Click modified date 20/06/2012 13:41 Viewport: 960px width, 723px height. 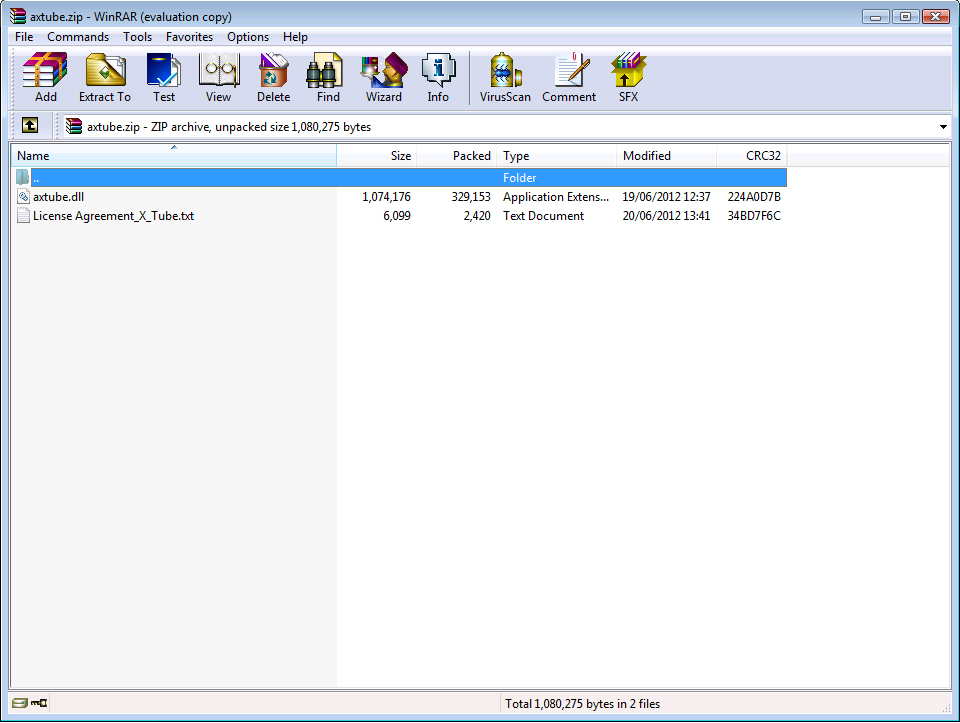666,216
